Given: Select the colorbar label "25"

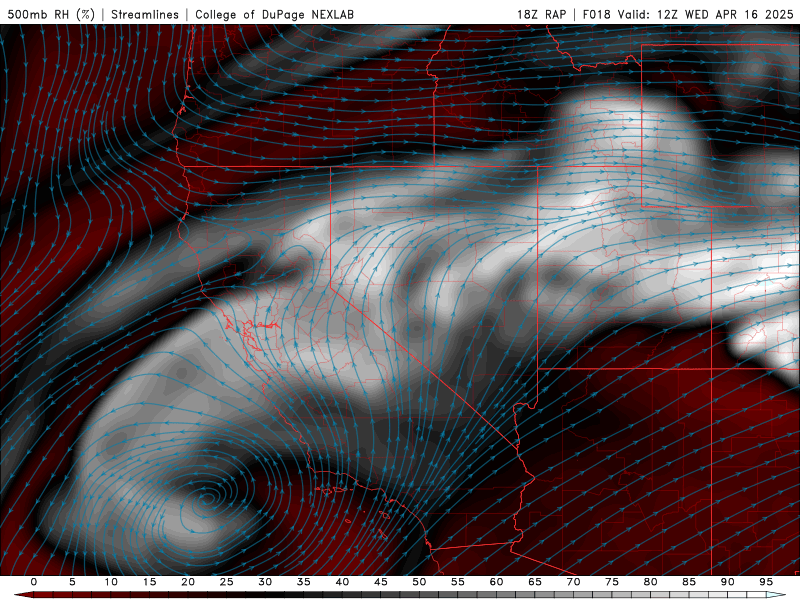Looking at the screenshot, I should click(x=227, y=582).
